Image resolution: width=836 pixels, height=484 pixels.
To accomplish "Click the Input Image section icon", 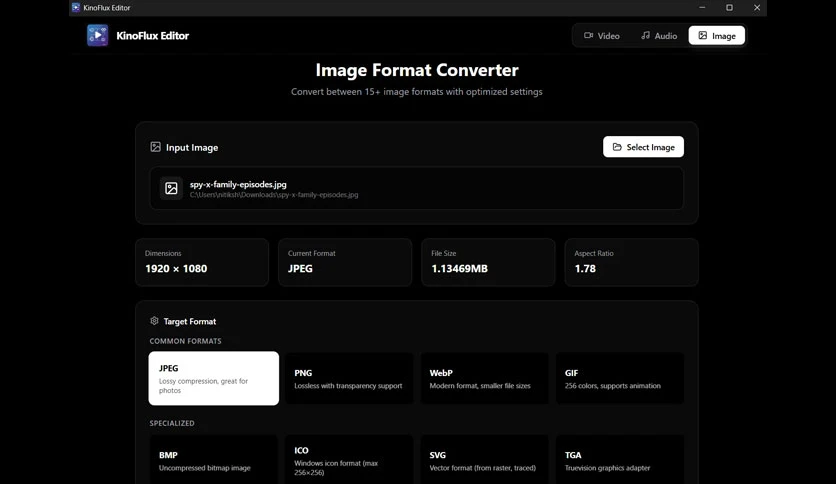I will pyautogui.click(x=155, y=147).
